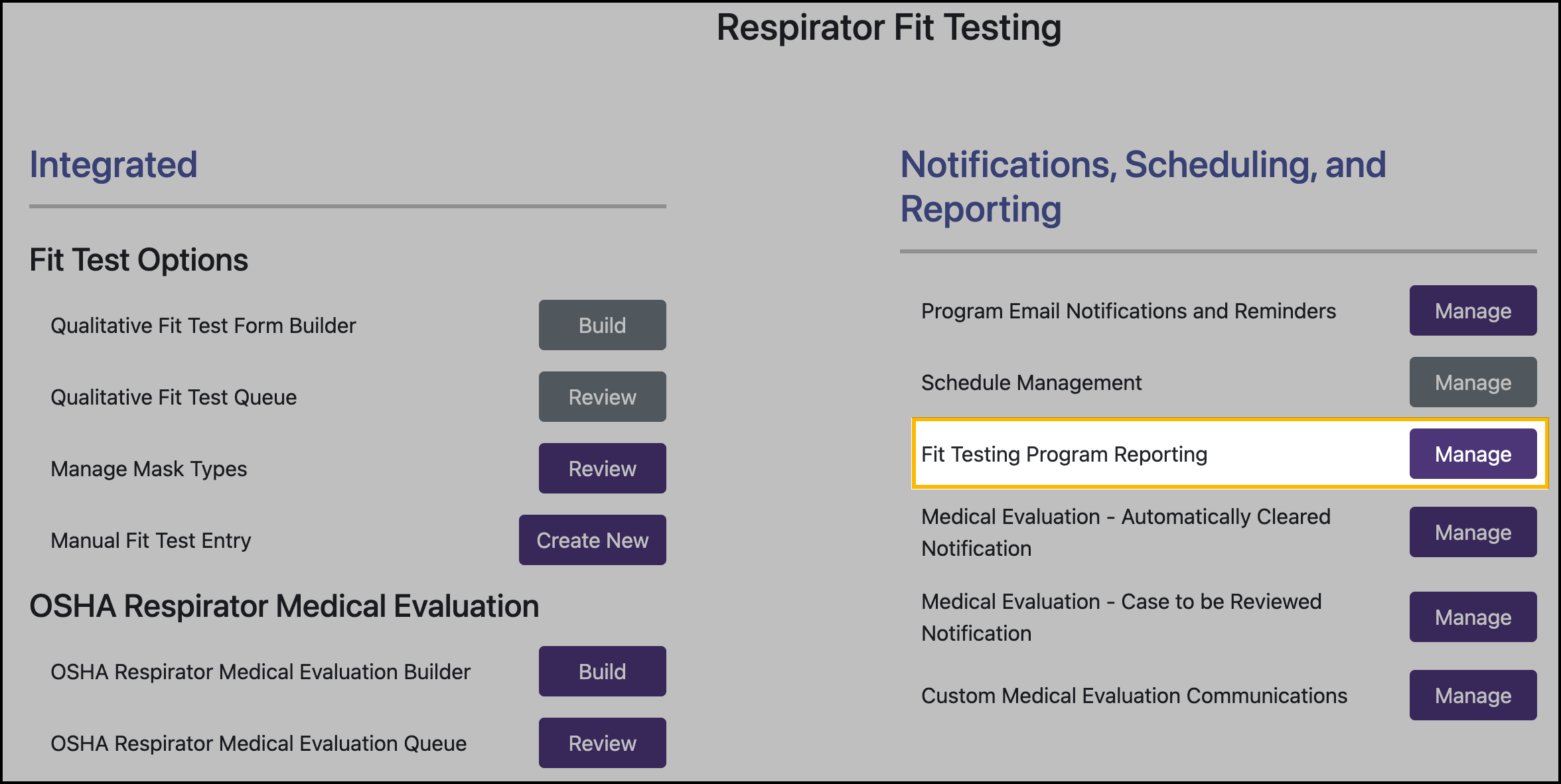The image size is (1561, 784).
Task: Manage Program Email Notifications and Reminders
Action: tap(1473, 310)
